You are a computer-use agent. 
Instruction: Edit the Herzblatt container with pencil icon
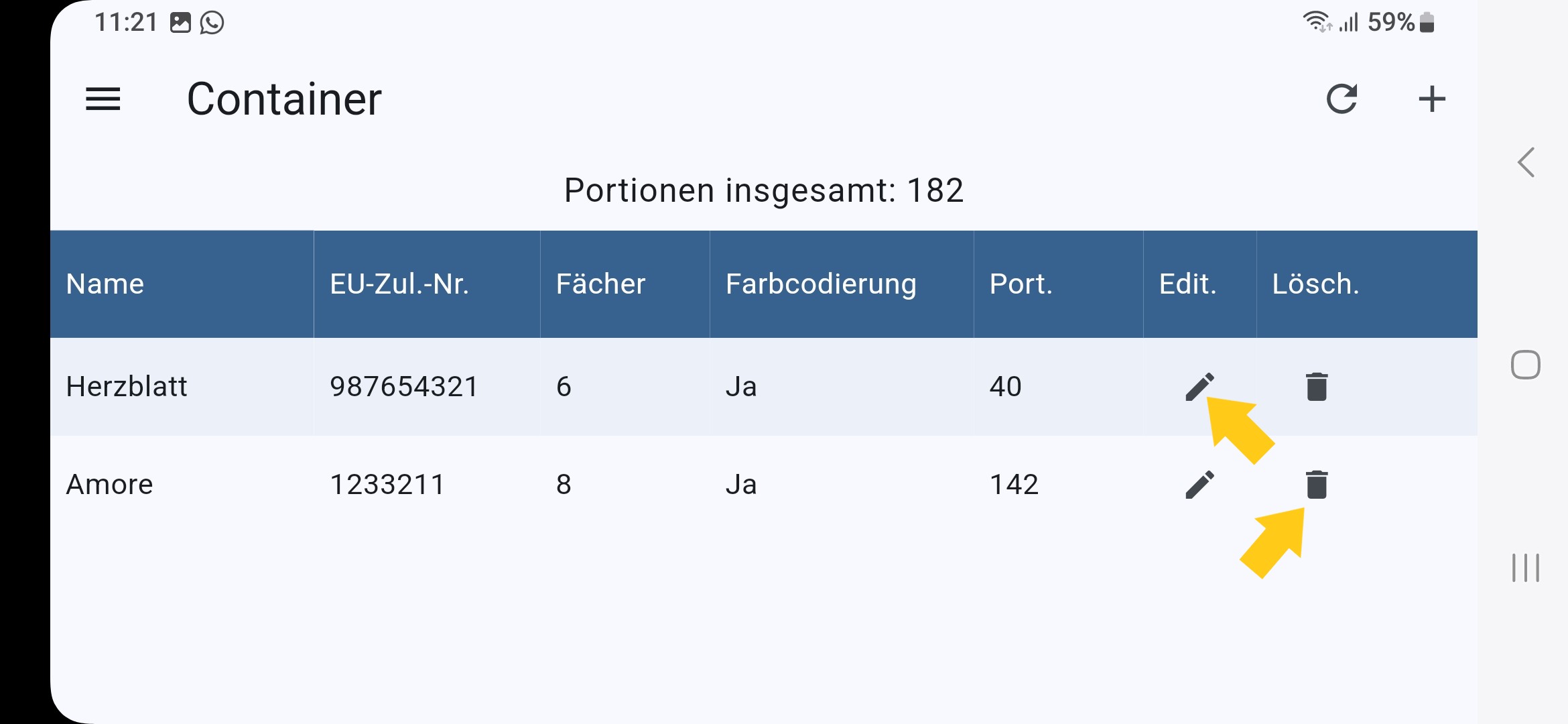[x=1199, y=387]
